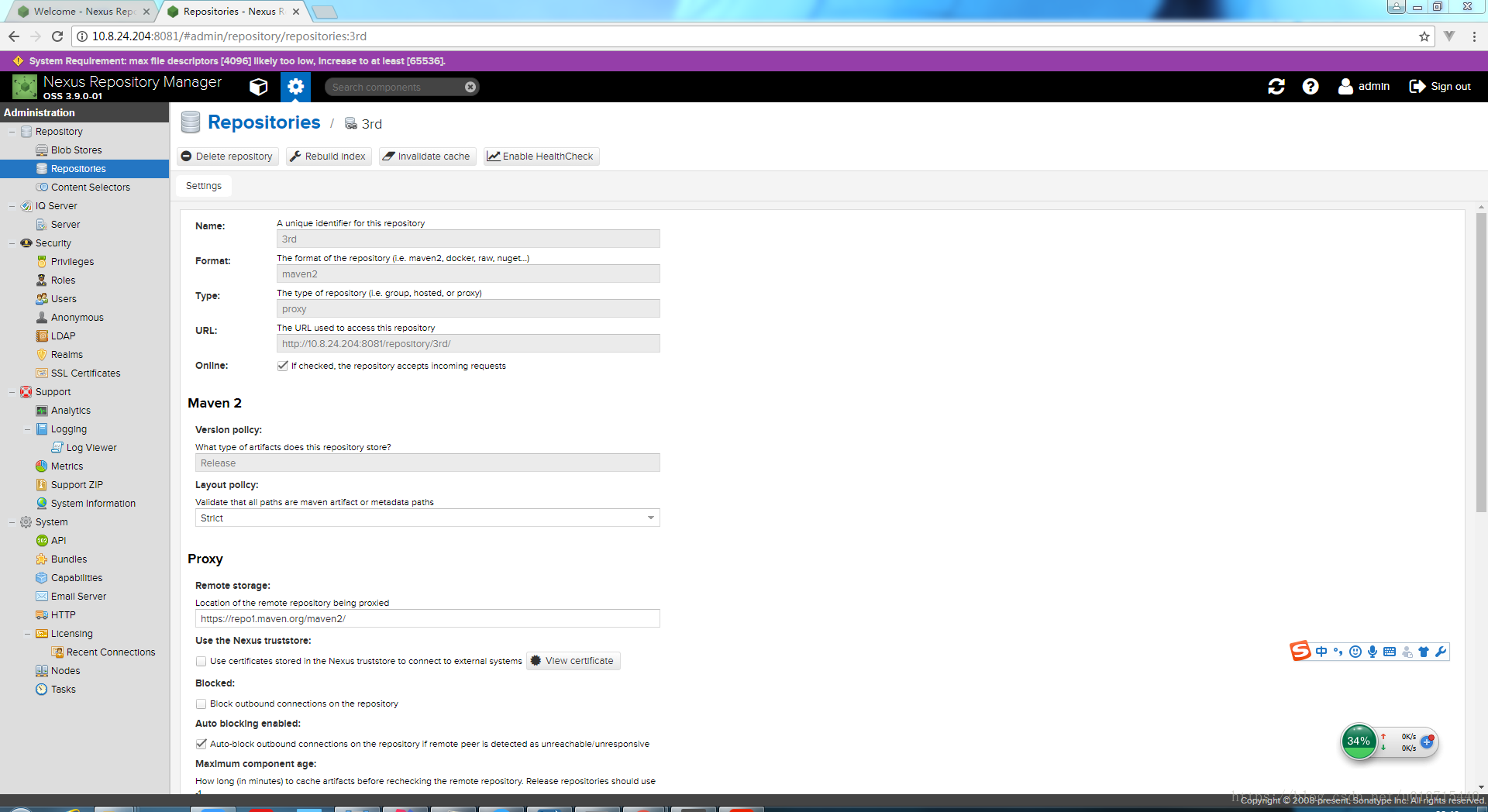Image resolution: width=1488 pixels, height=812 pixels.
Task: Collapse the Security tree node
Action: pos(12,243)
